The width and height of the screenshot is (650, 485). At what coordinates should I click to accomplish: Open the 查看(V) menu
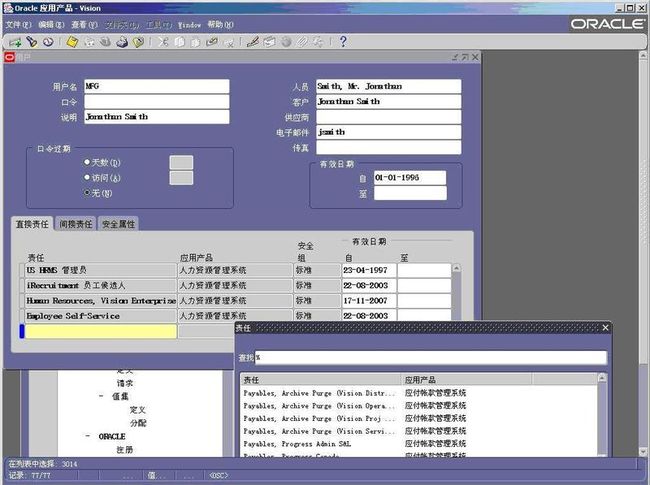point(84,25)
